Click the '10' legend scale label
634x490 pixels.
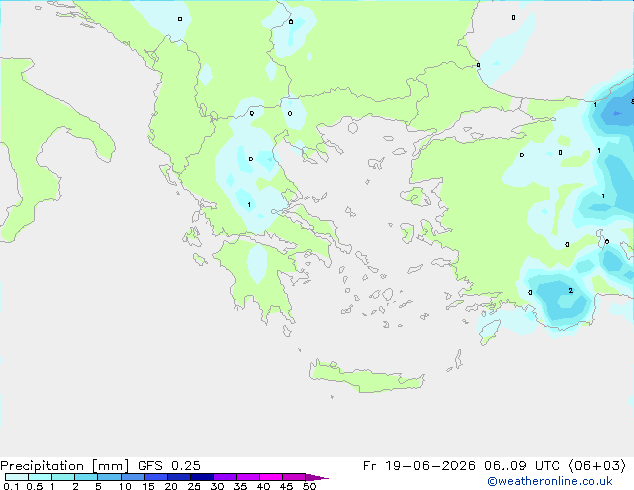(125, 486)
